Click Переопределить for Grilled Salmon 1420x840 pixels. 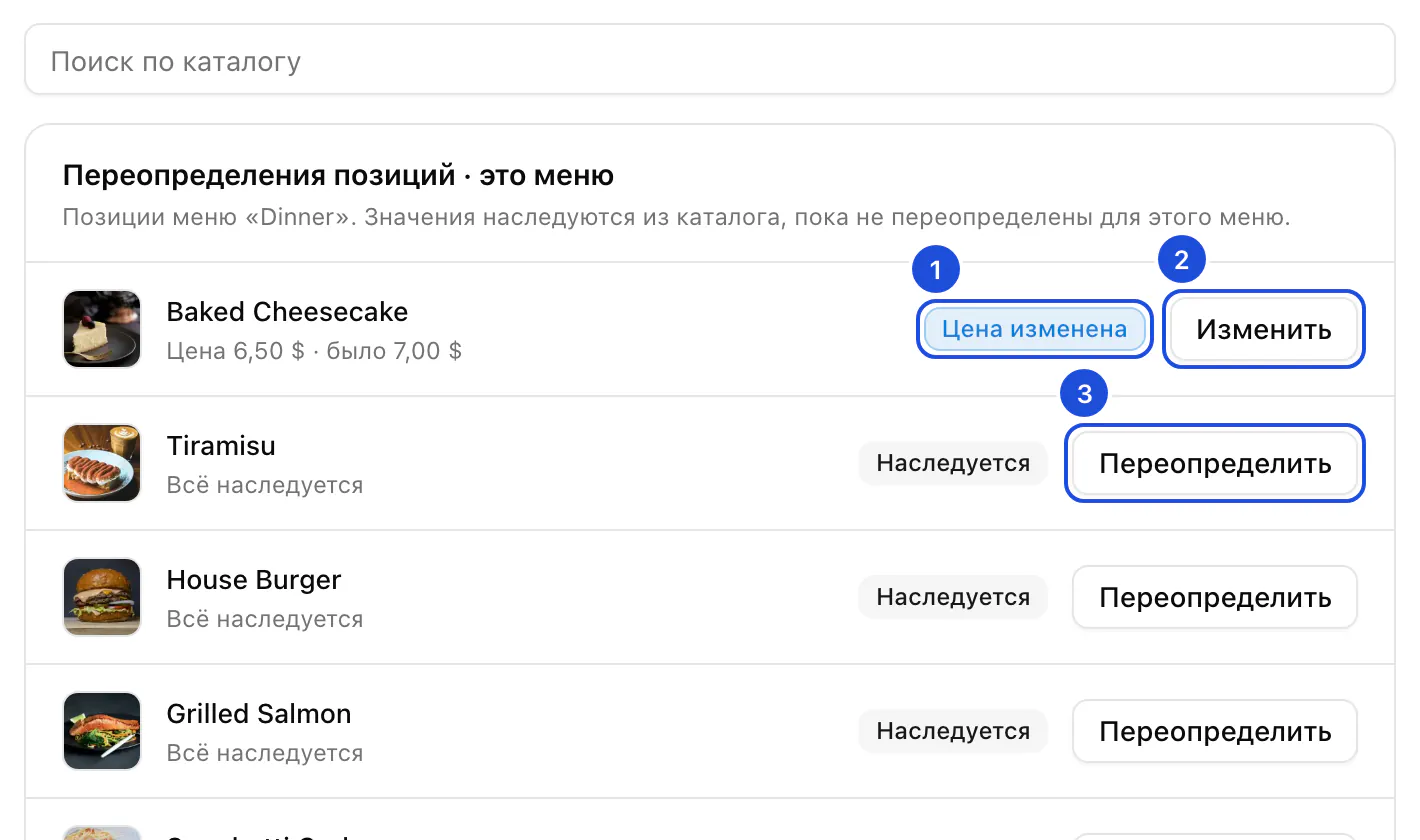(x=1215, y=731)
